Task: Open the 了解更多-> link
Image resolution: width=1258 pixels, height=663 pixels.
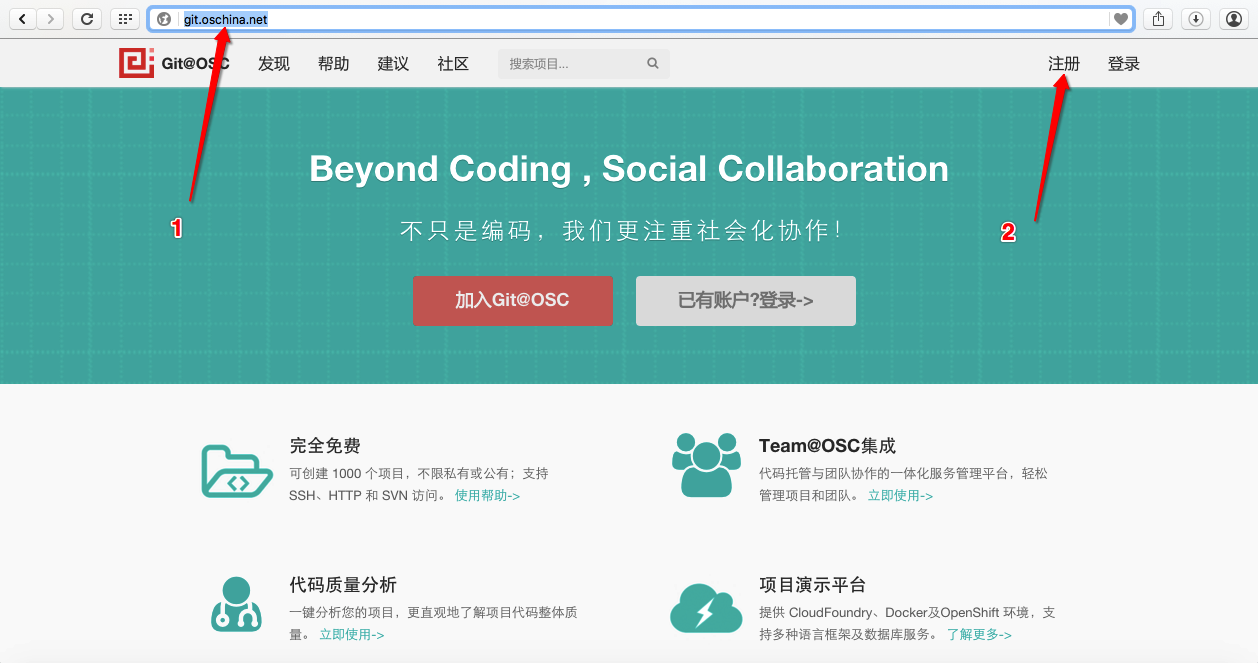Action: [x=980, y=635]
